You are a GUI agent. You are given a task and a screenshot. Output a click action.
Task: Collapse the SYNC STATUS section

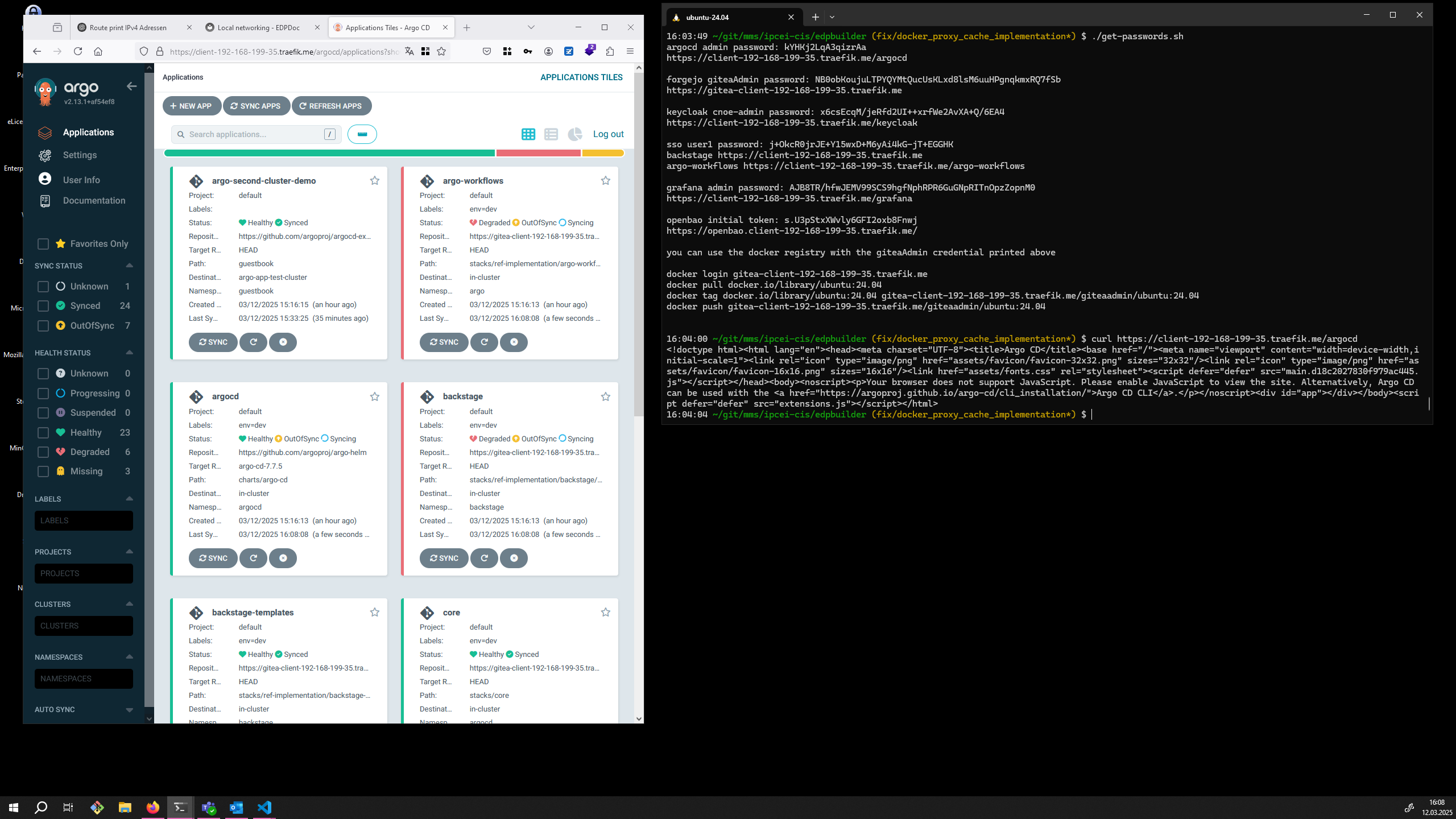pyautogui.click(x=129, y=266)
